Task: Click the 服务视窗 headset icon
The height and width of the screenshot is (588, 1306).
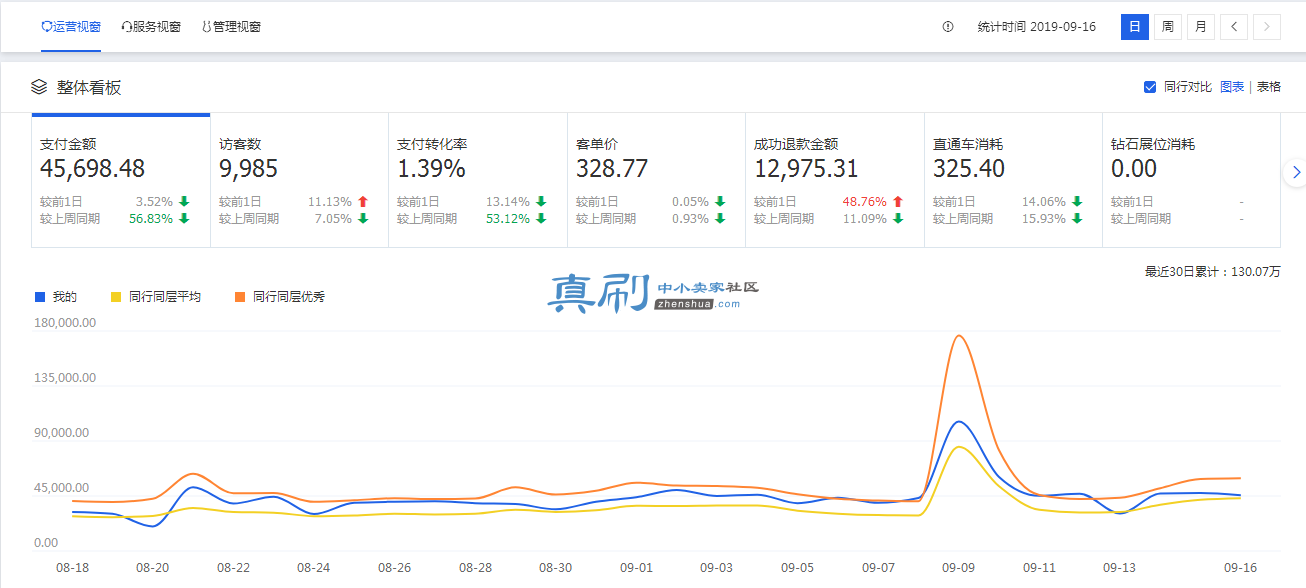Action: coord(126,27)
